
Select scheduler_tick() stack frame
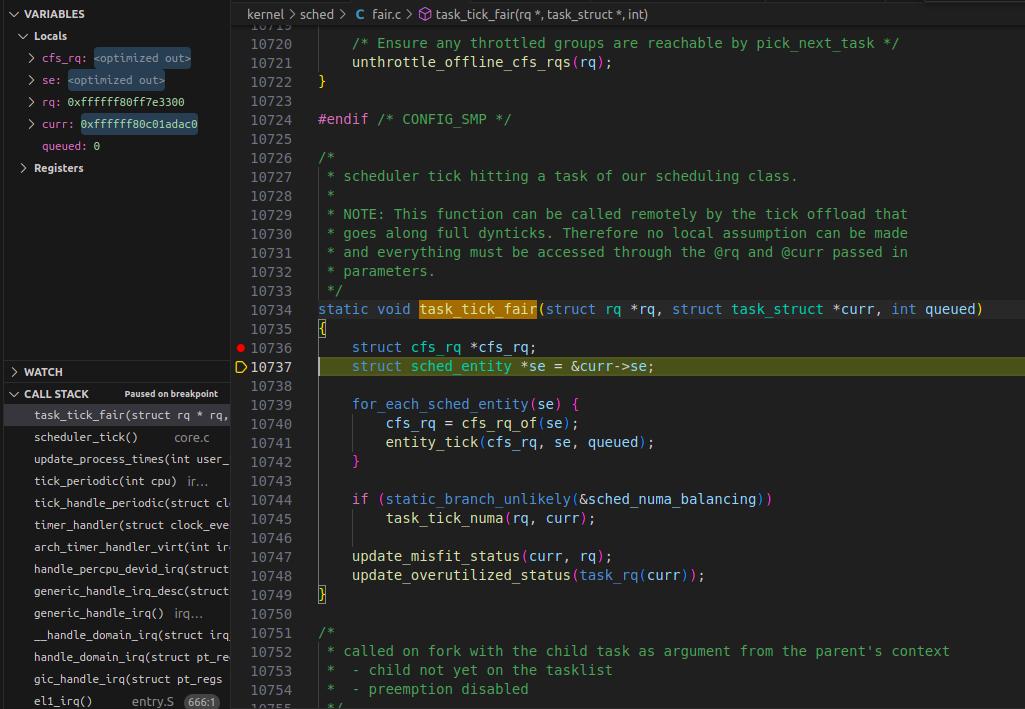coord(117,437)
